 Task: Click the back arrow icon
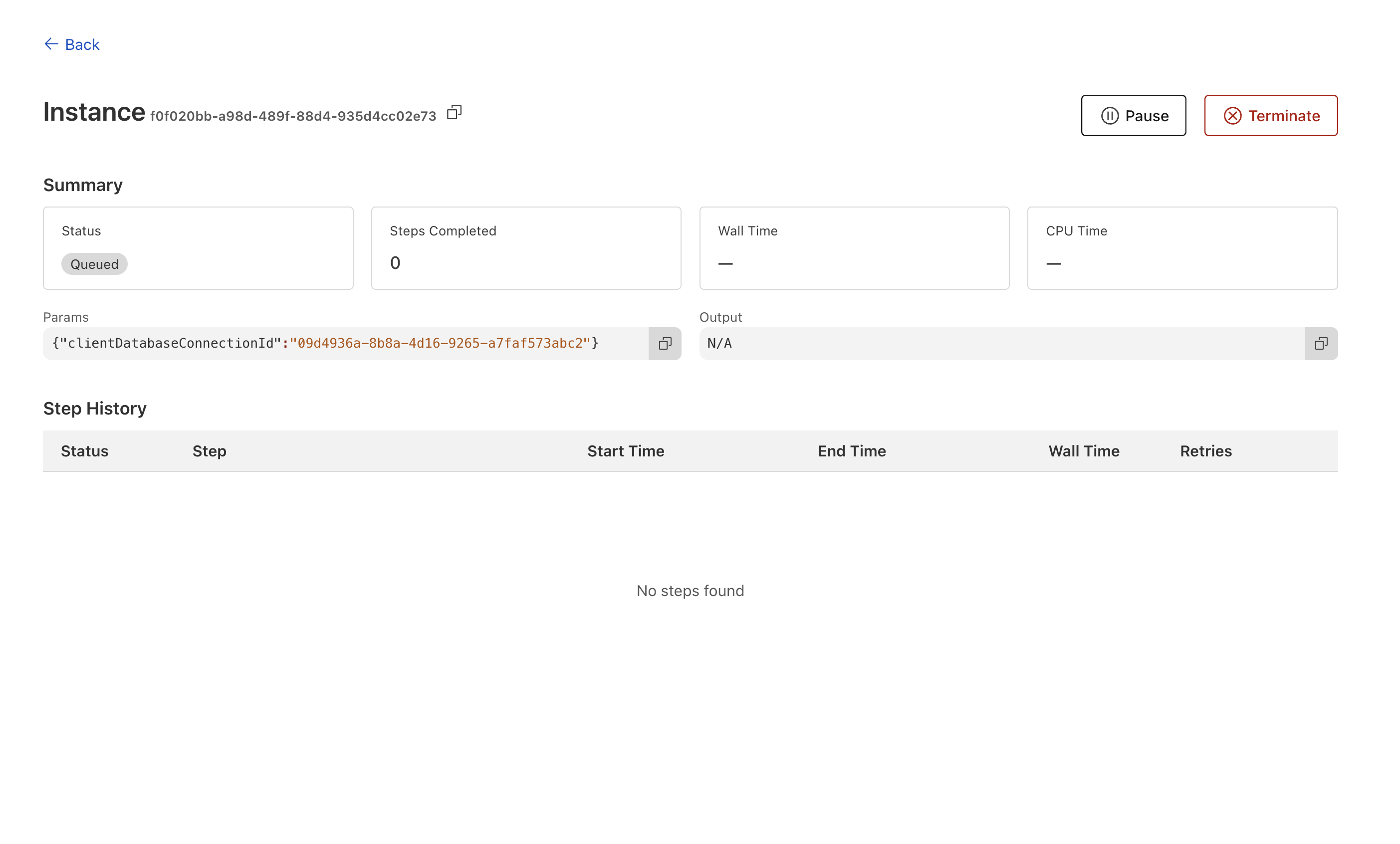coord(52,44)
